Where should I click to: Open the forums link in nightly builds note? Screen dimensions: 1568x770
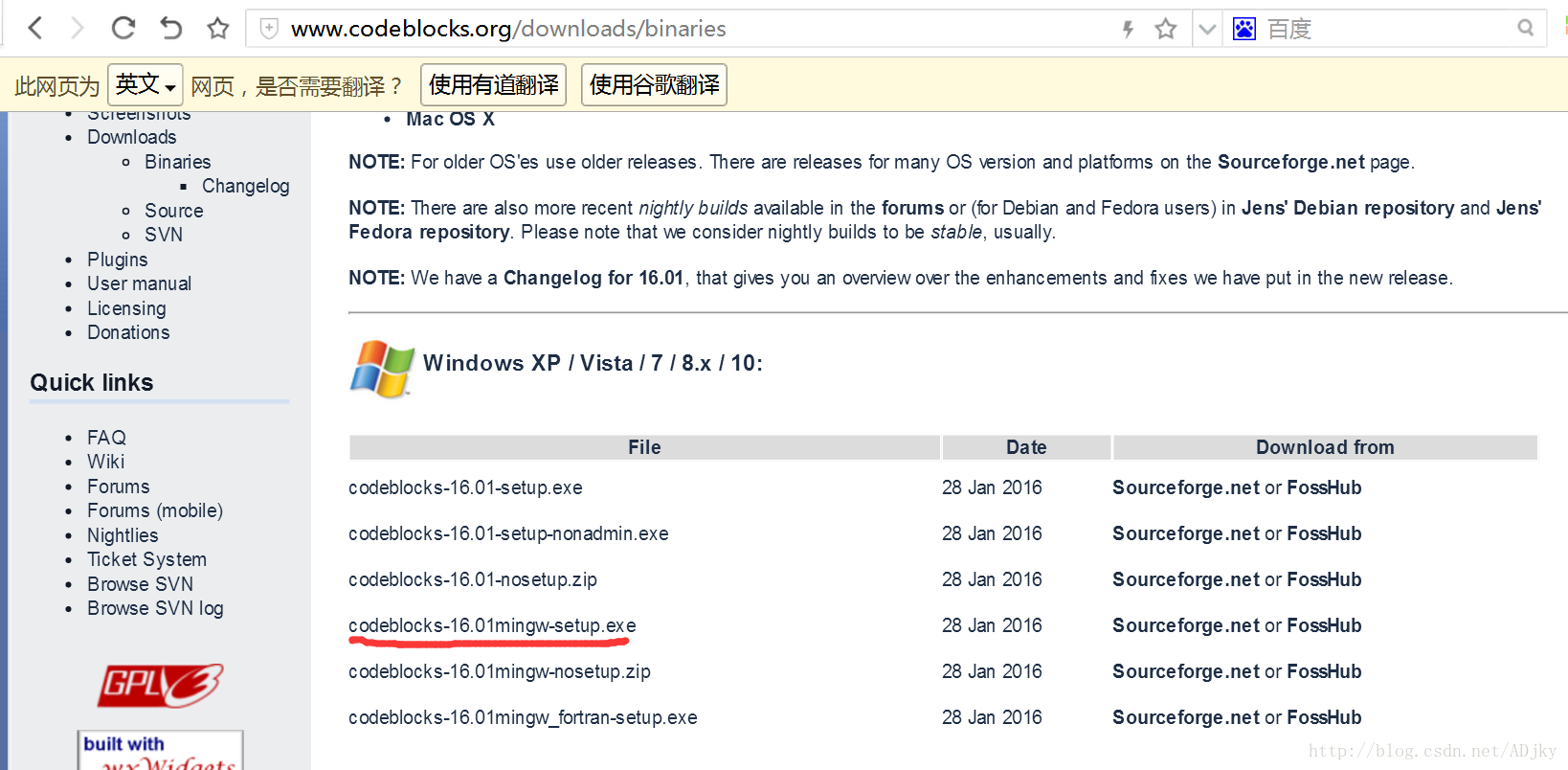click(912, 208)
